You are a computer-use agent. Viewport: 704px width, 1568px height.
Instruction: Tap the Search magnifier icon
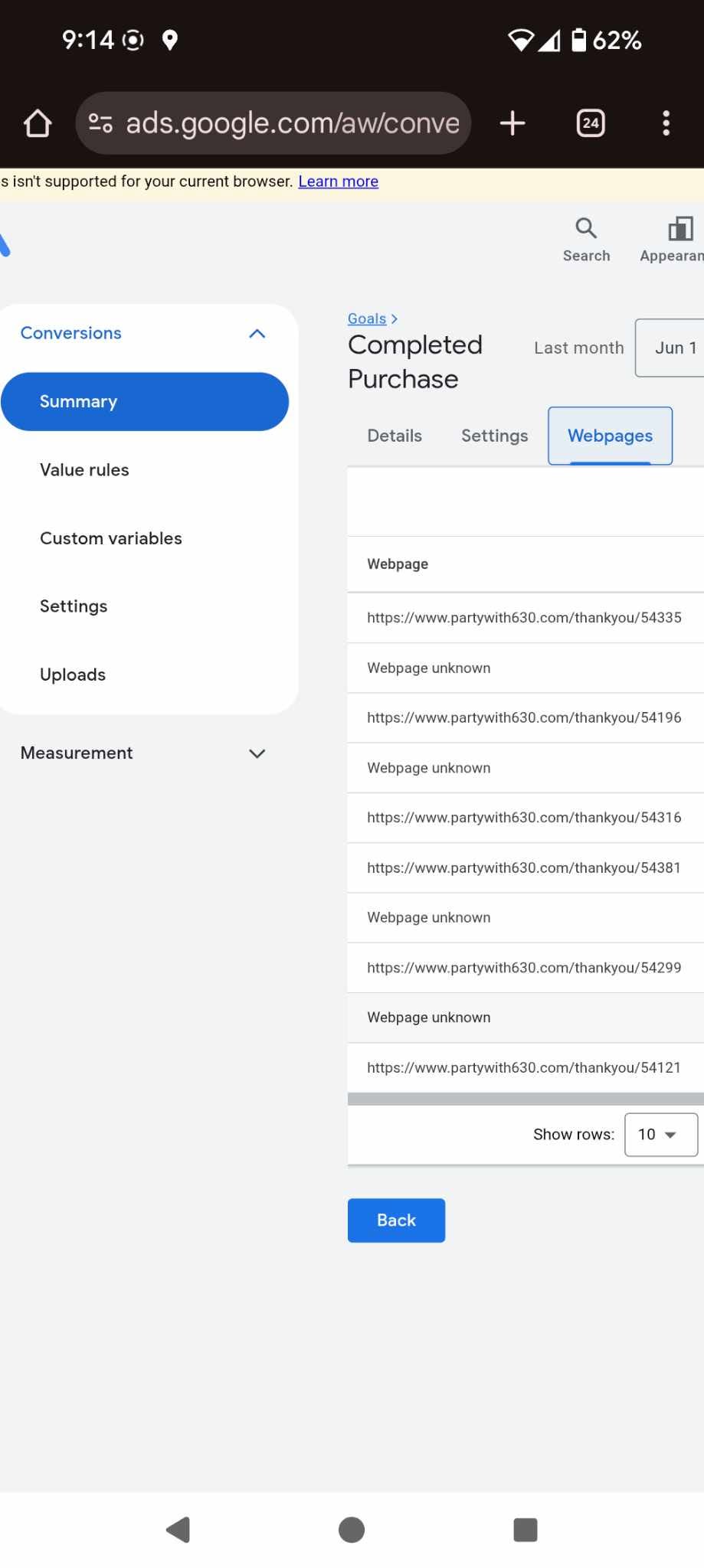click(586, 229)
